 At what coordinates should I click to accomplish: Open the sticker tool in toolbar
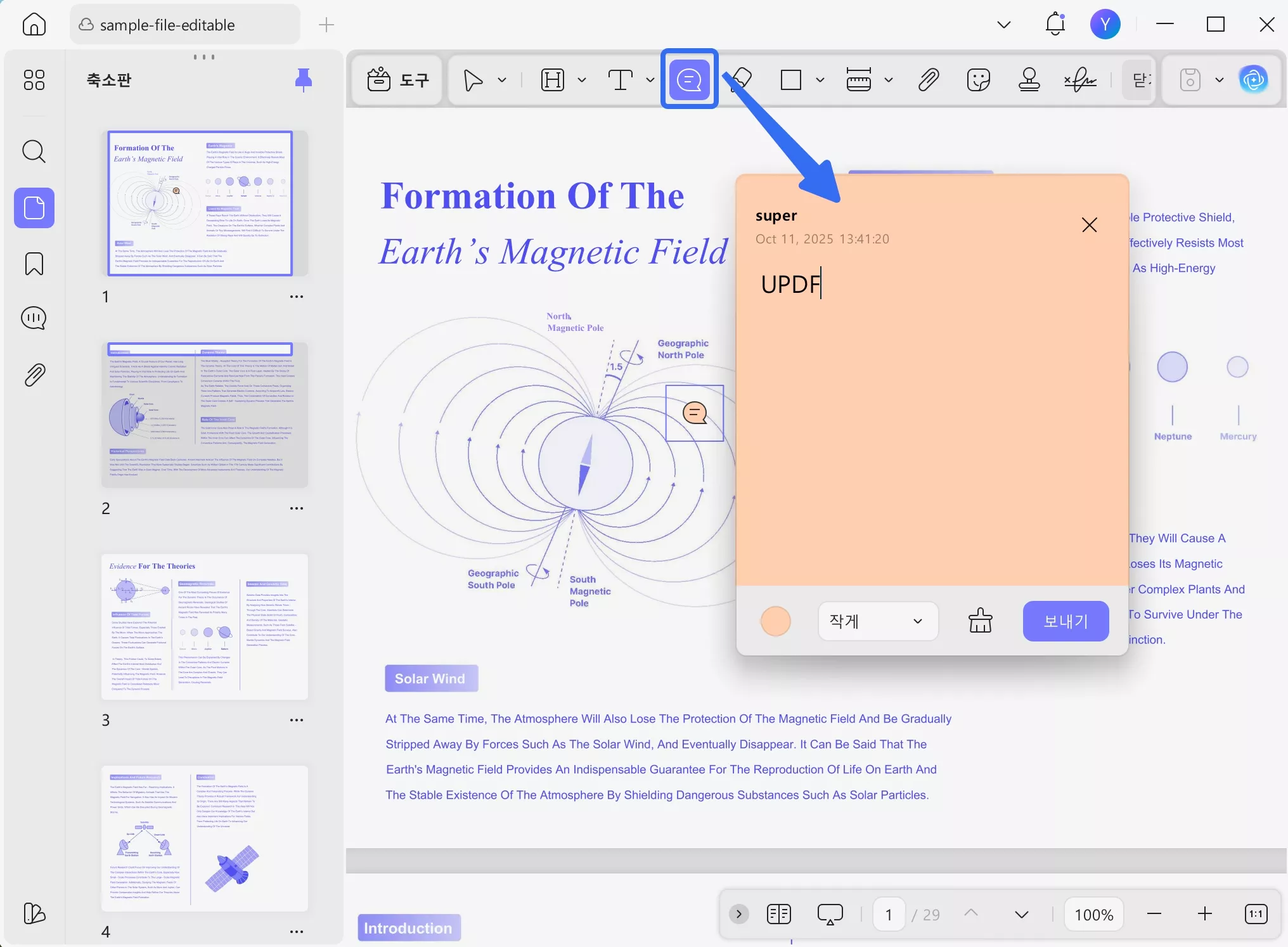[x=978, y=80]
